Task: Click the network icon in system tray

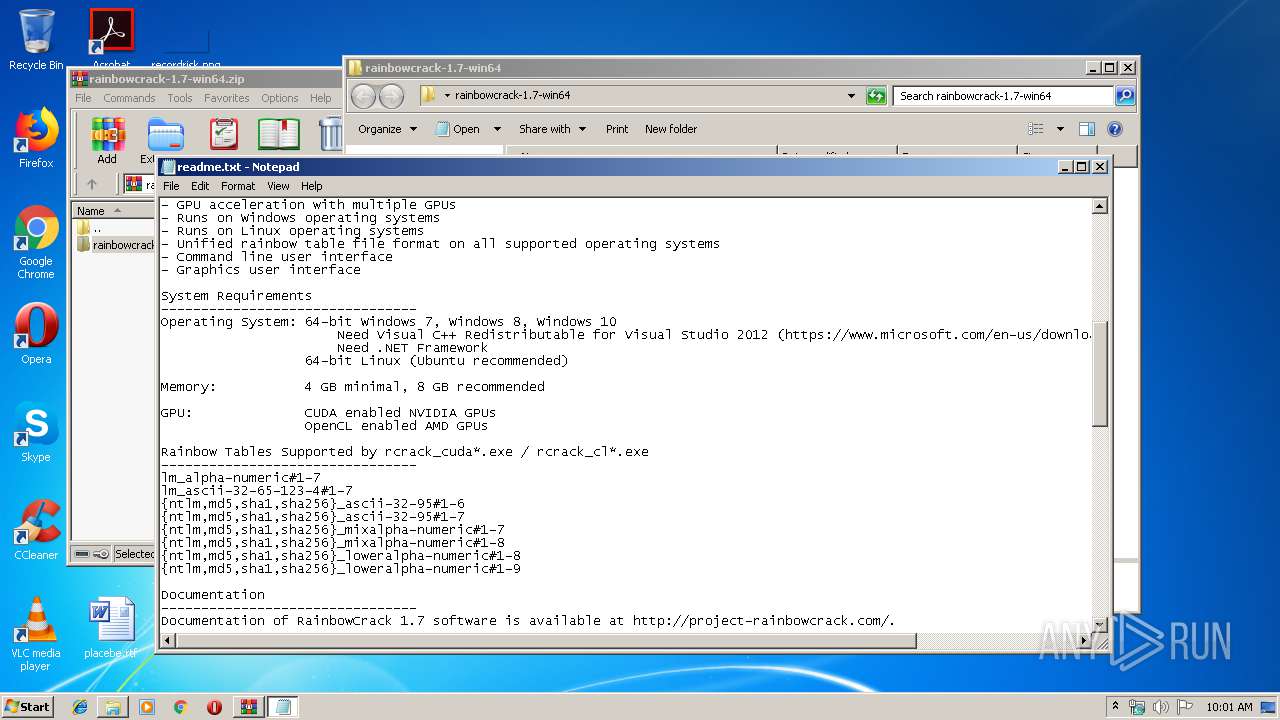Action: coord(1137,707)
